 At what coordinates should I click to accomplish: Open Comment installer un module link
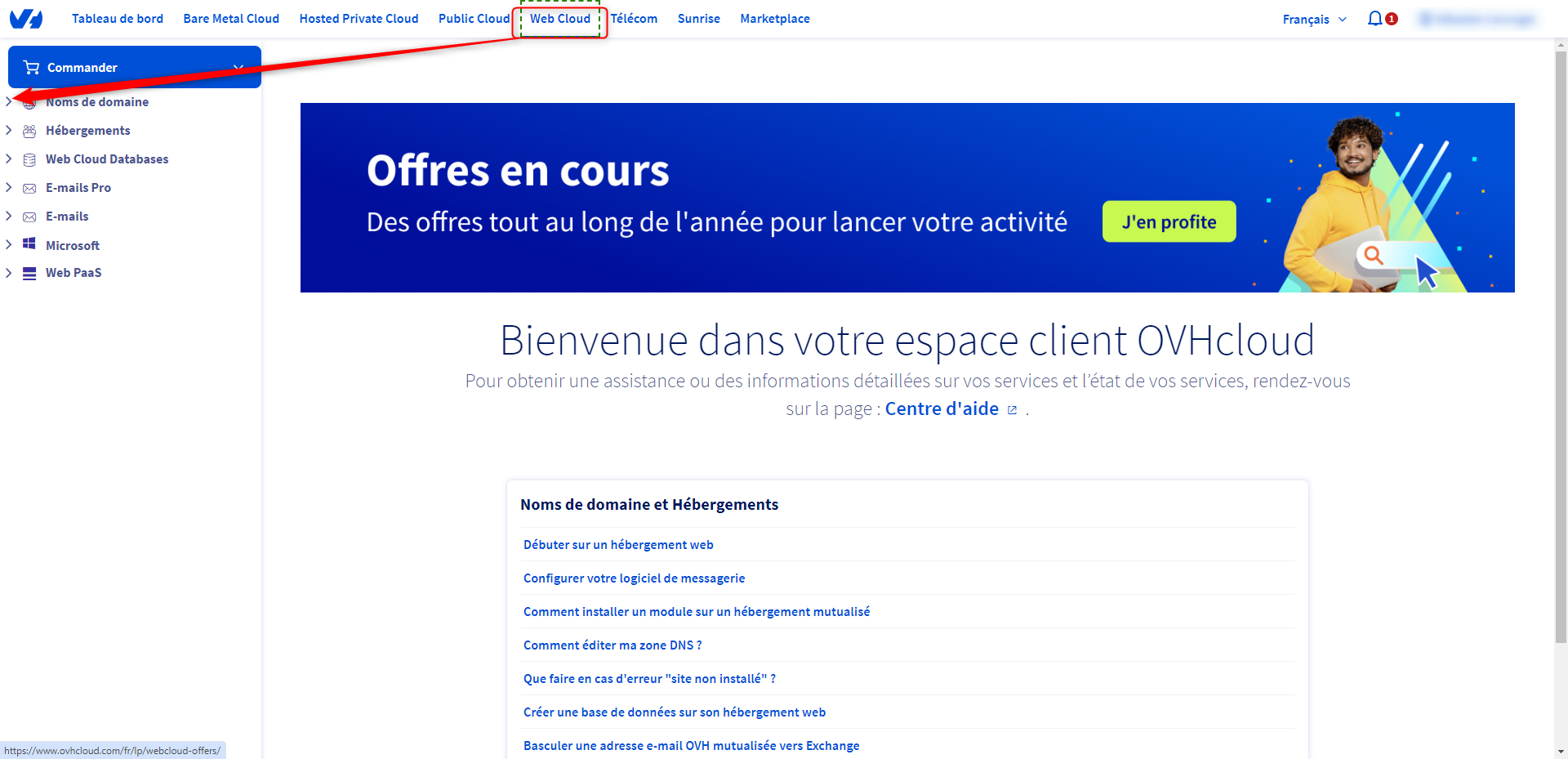[697, 612]
